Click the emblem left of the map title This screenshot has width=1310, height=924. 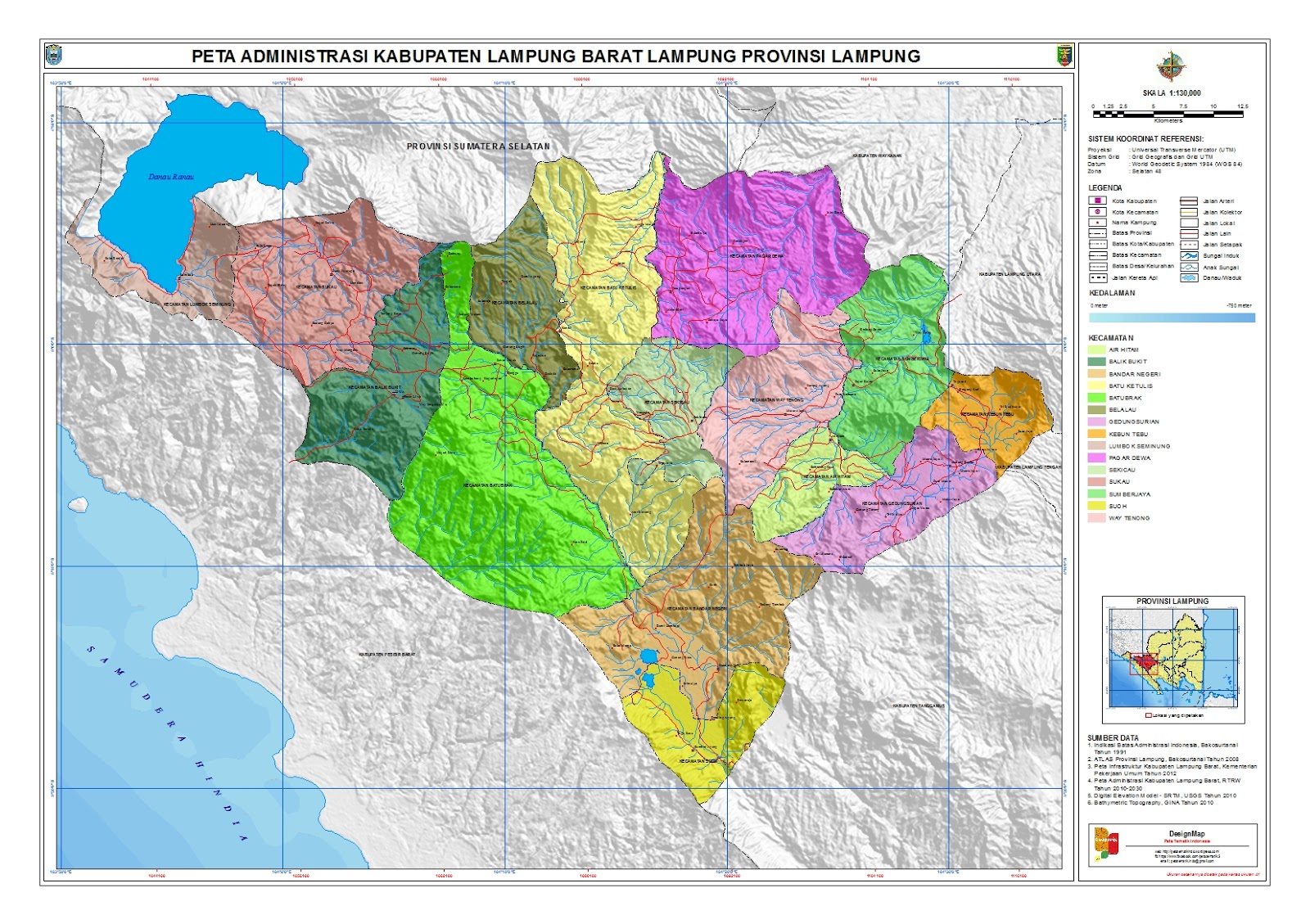tap(53, 56)
